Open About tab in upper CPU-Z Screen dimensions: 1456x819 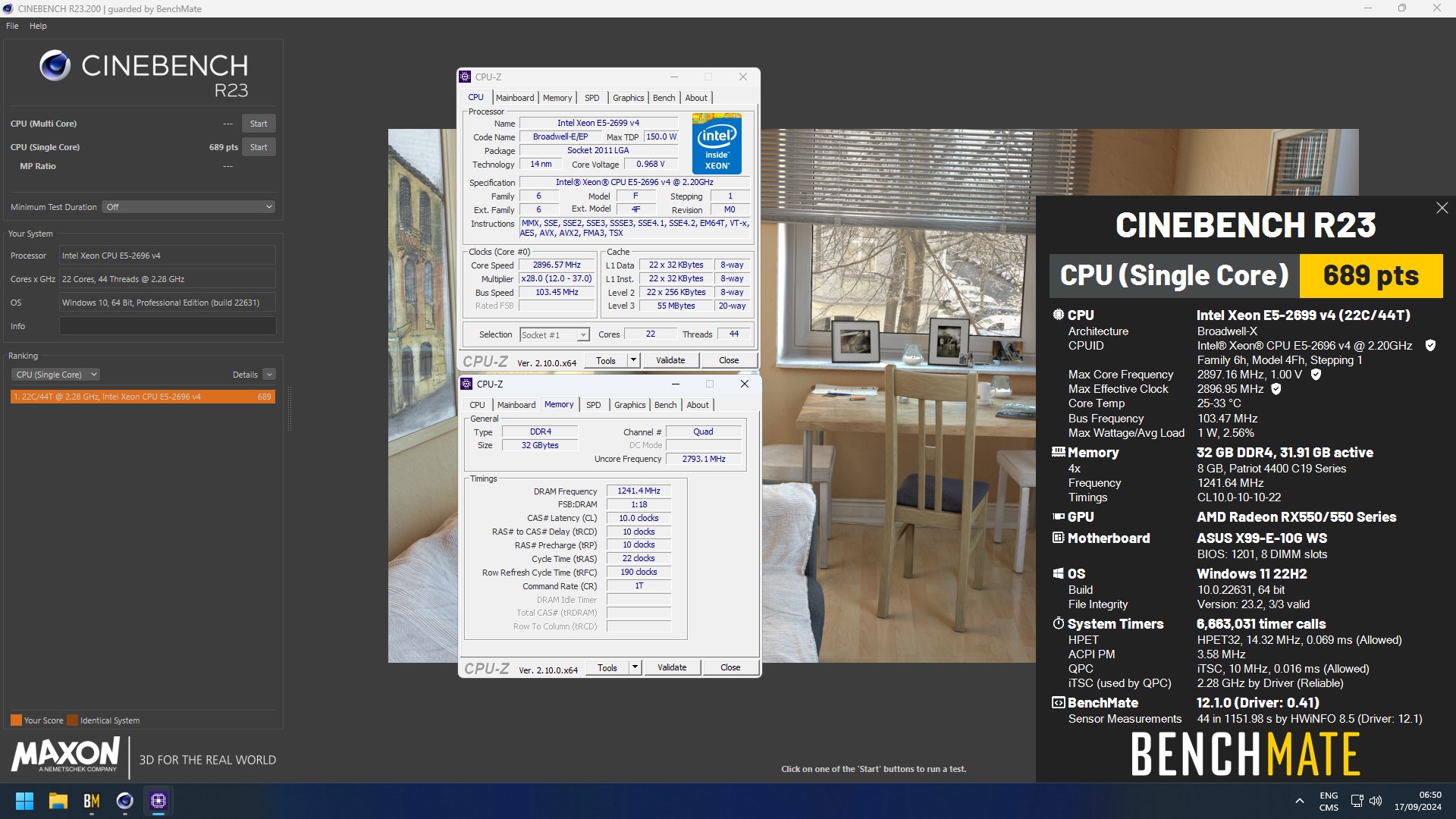696,98
